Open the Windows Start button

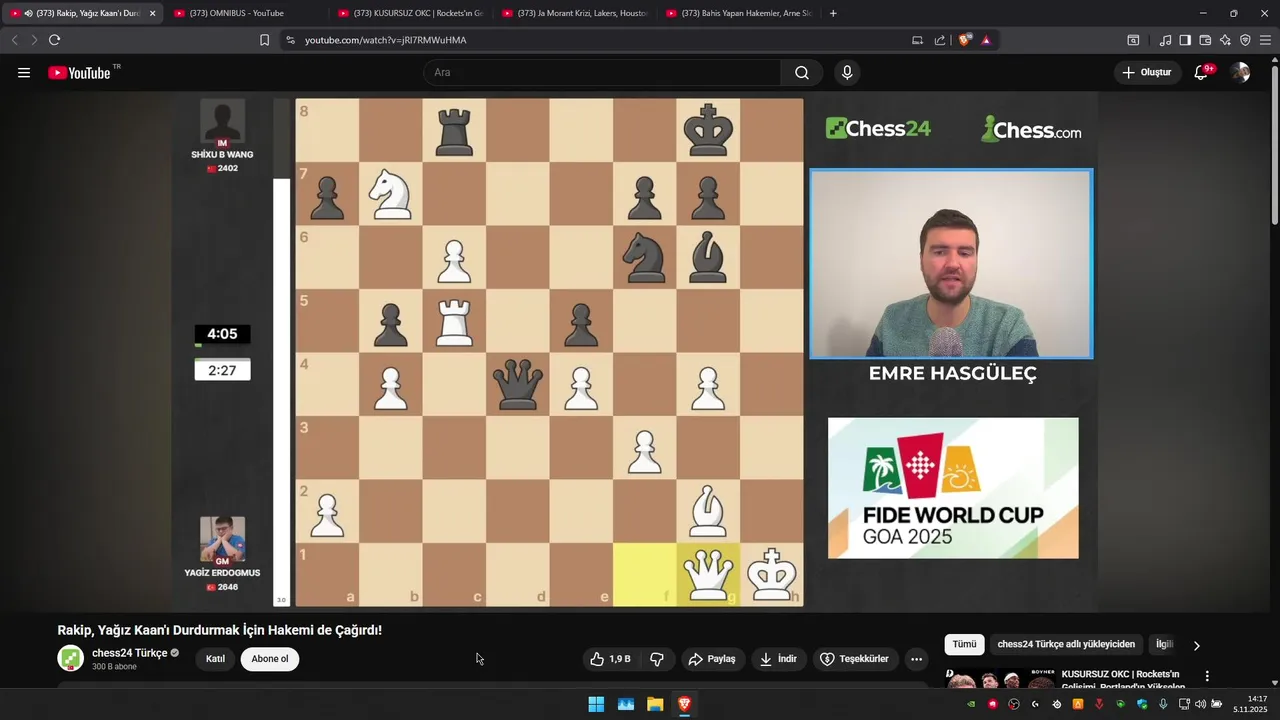pyautogui.click(x=596, y=704)
